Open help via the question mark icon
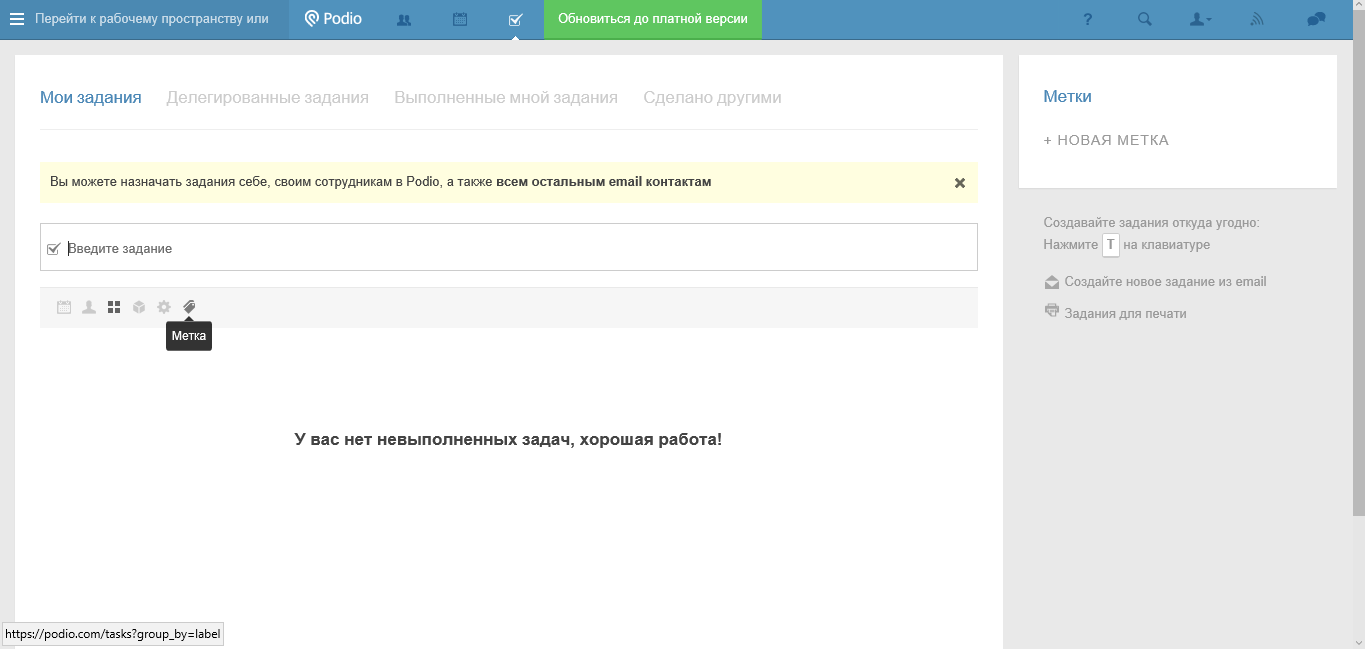The width and height of the screenshot is (1365, 649). 1086,18
